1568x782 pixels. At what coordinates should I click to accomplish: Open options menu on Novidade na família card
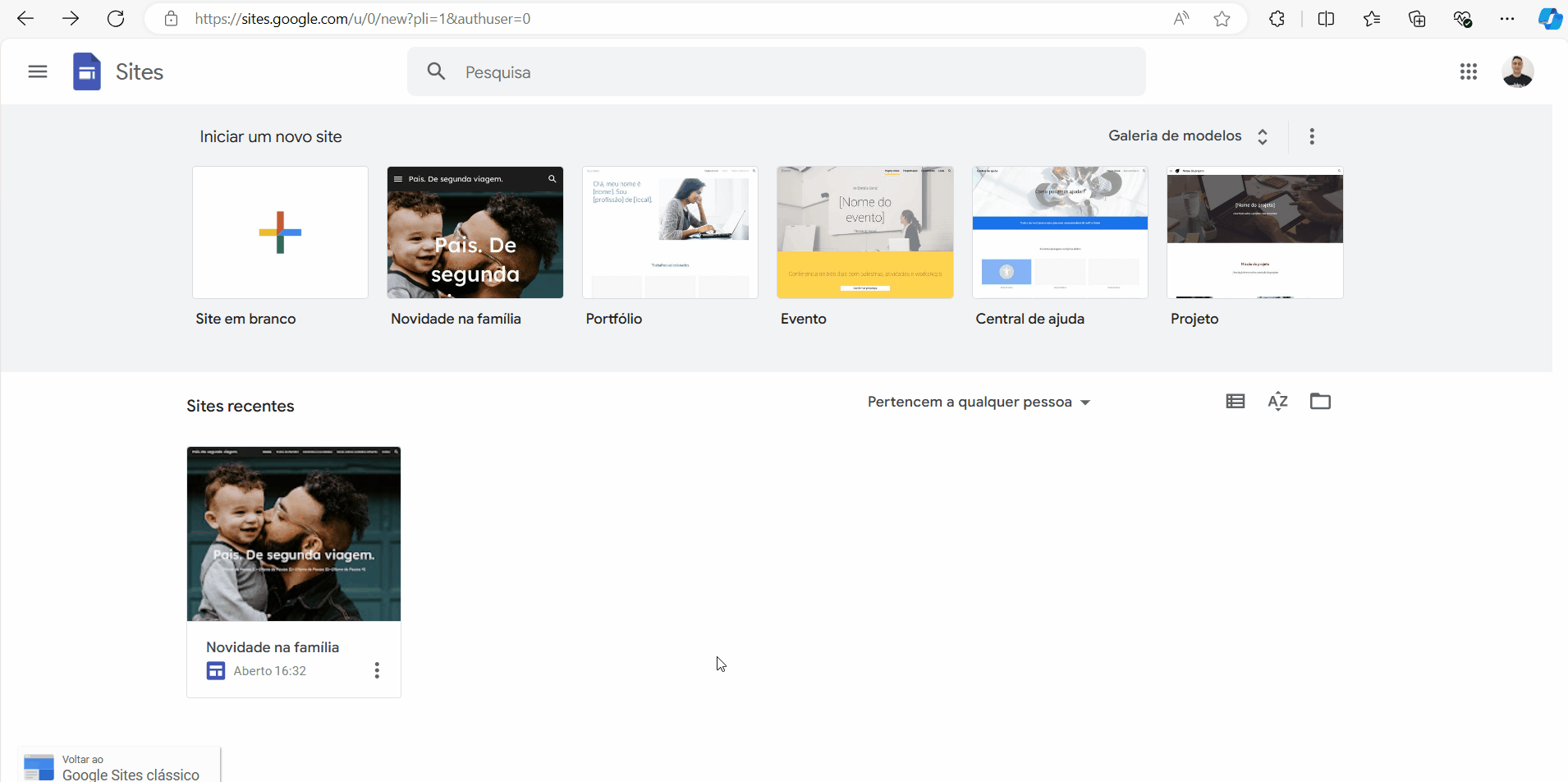pyautogui.click(x=377, y=670)
